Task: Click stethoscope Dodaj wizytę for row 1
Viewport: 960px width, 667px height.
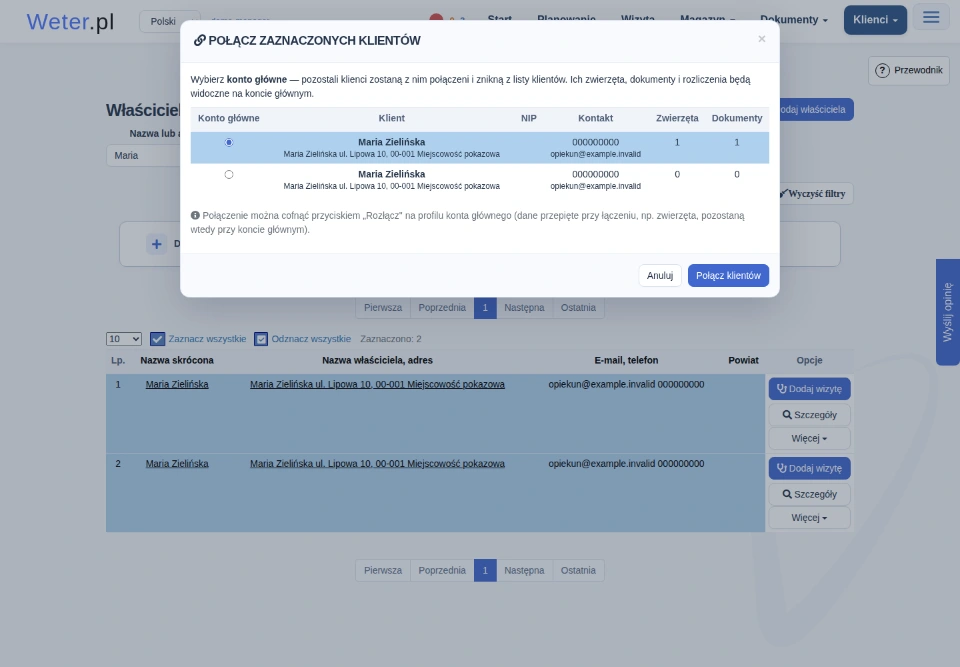Action: coord(809,389)
